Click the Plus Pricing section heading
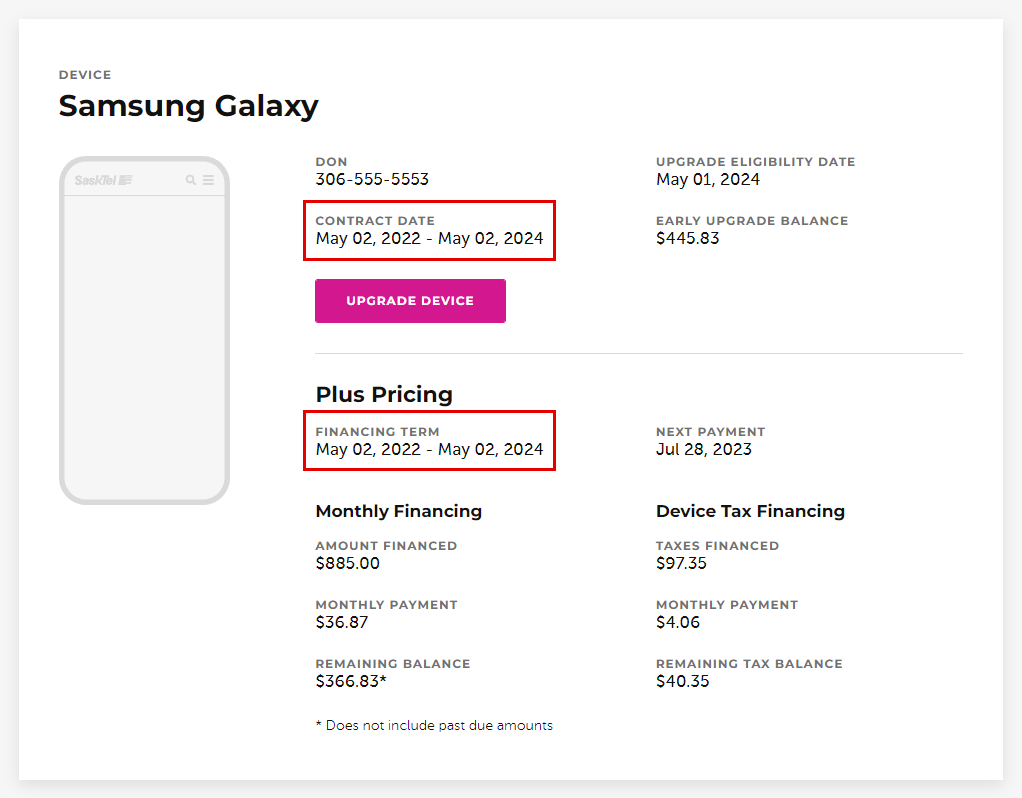1022x798 pixels. pyautogui.click(x=384, y=394)
